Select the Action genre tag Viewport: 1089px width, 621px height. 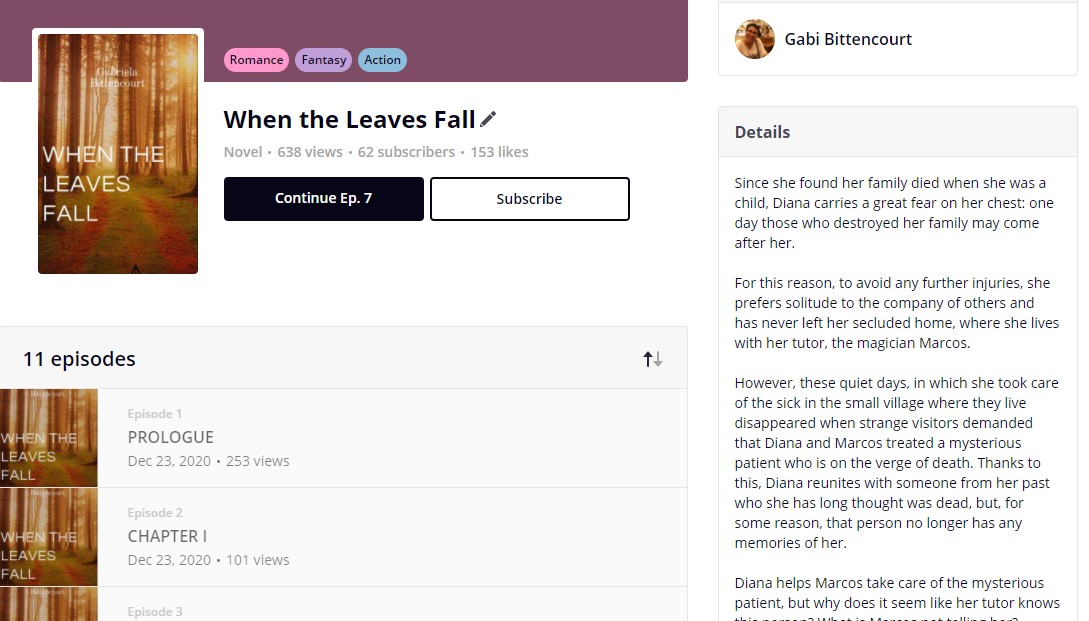pyautogui.click(x=382, y=60)
